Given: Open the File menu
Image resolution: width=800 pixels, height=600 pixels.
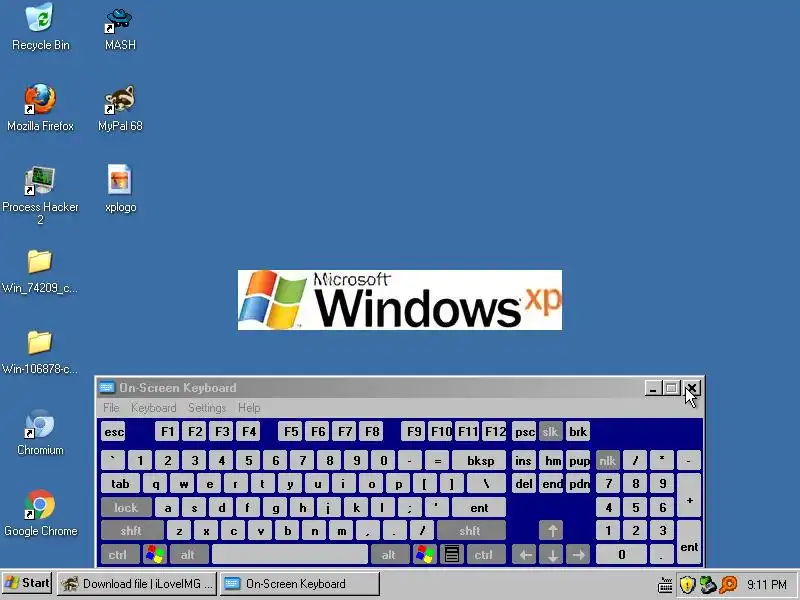Looking at the screenshot, I should tap(111, 408).
